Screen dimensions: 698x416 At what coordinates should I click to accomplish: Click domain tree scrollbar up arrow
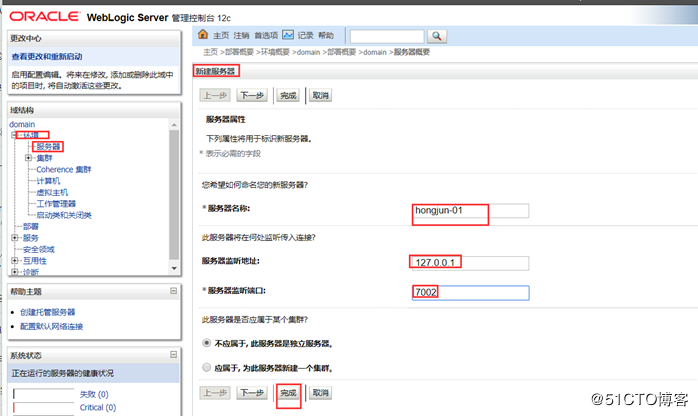174,125
